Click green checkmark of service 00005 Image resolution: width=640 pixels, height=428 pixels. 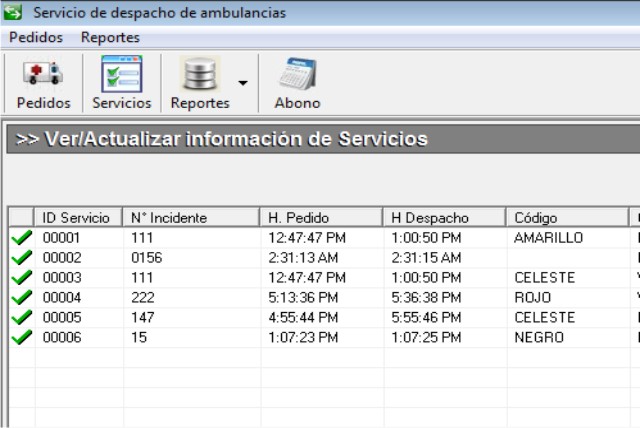click(22, 317)
